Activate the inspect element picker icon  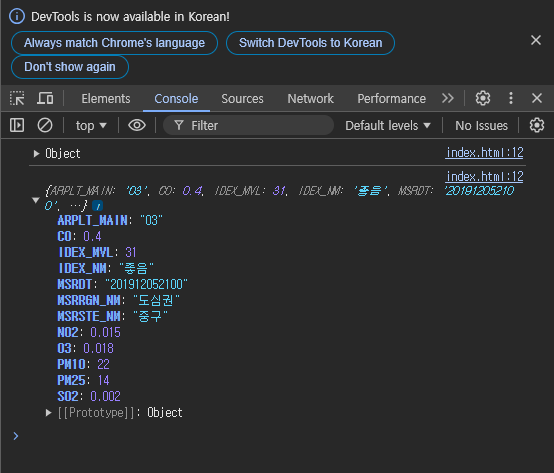(x=17, y=98)
